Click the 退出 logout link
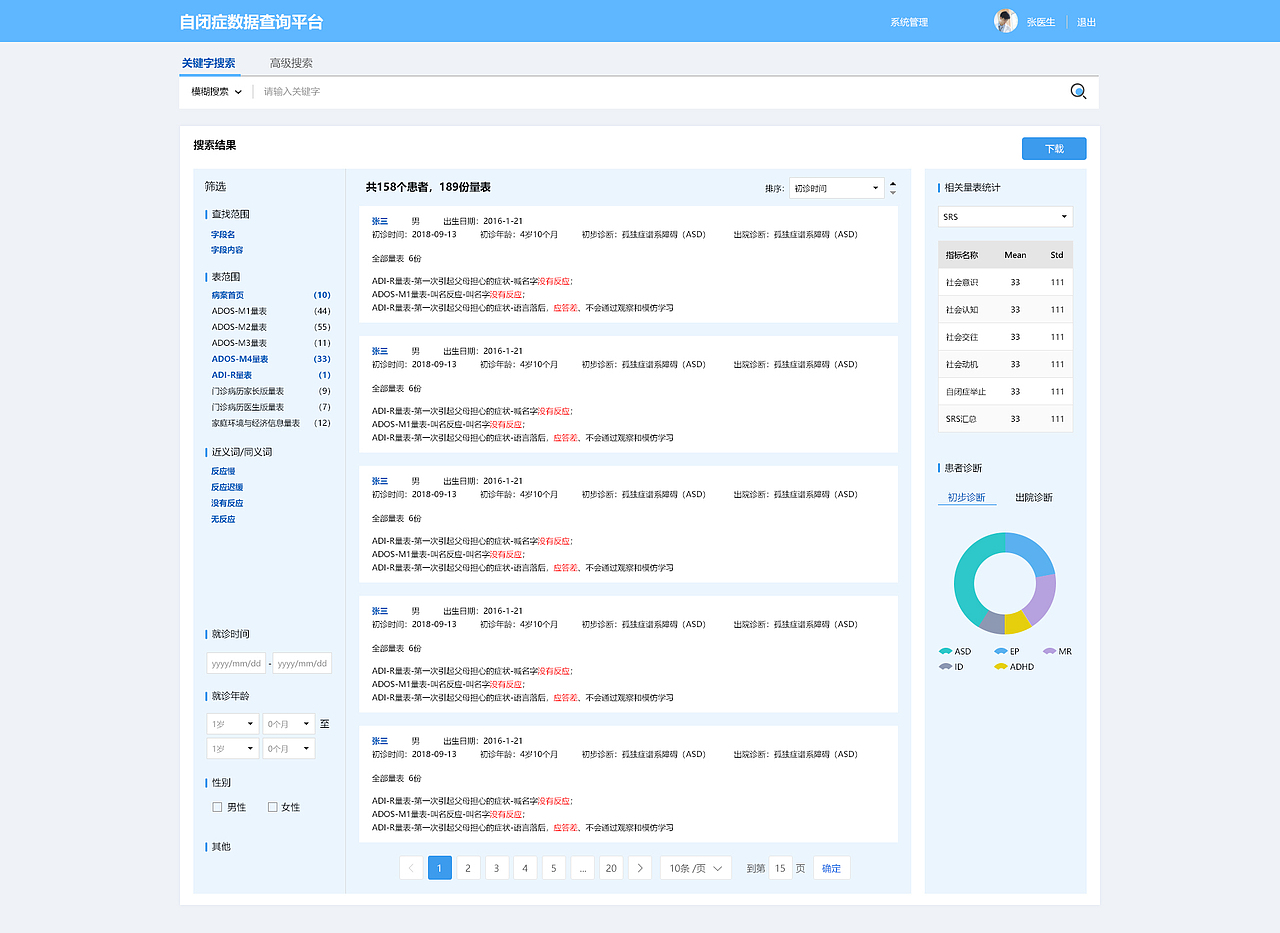The image size is (1280, 933). 1086,22
